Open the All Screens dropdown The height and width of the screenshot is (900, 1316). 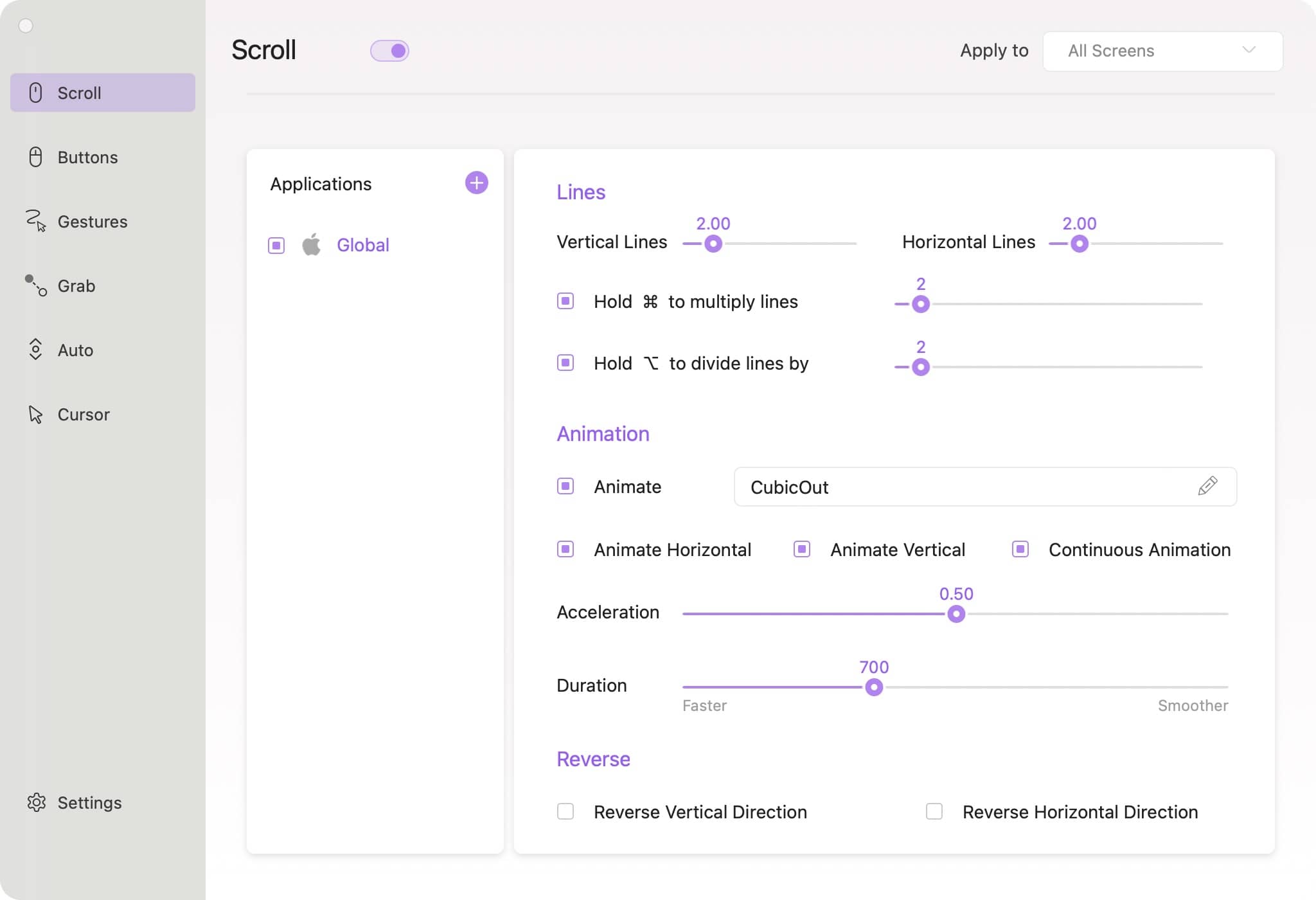click(x=1162, y=51)
